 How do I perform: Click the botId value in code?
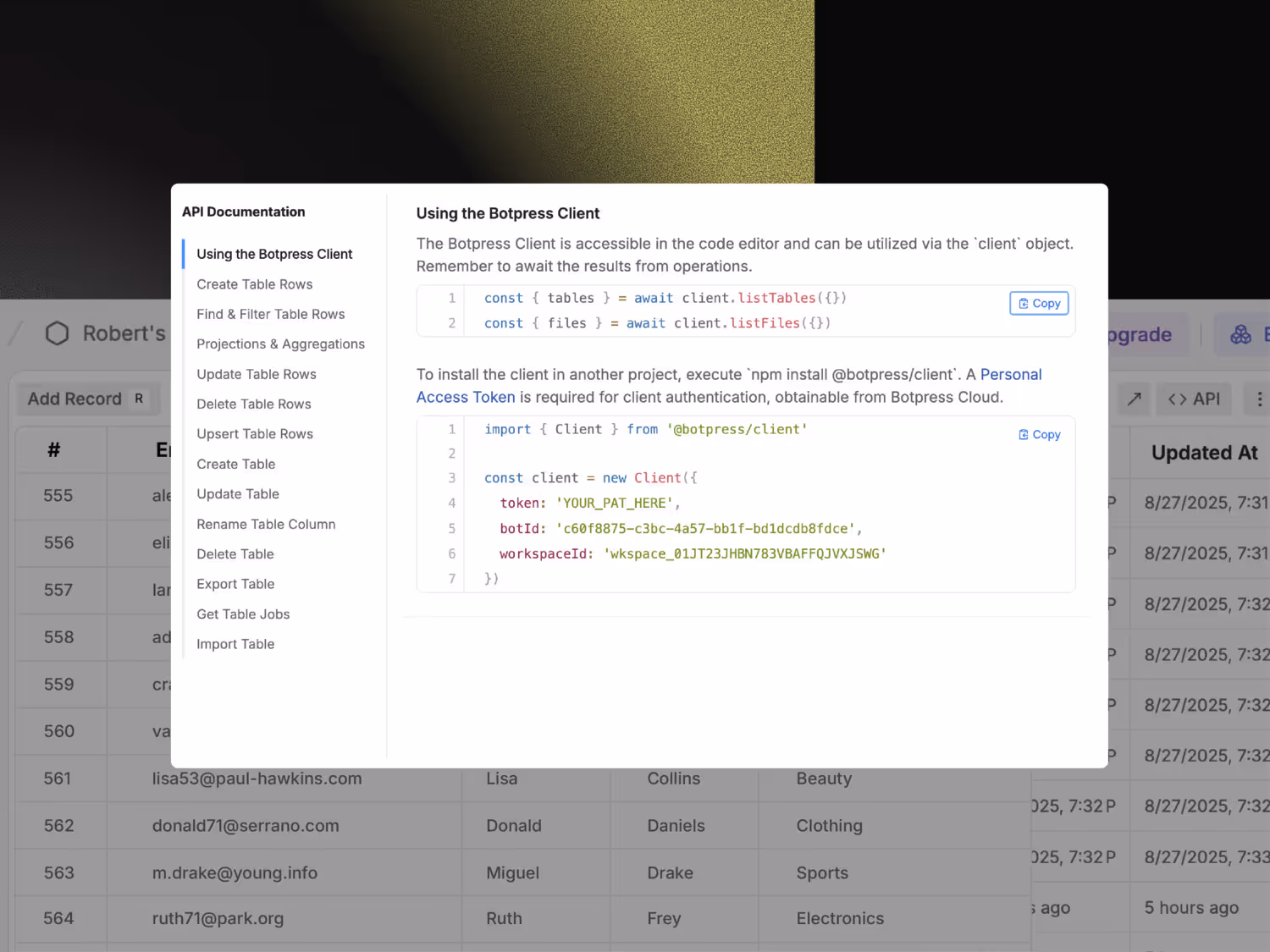click(x=707, y=528)
